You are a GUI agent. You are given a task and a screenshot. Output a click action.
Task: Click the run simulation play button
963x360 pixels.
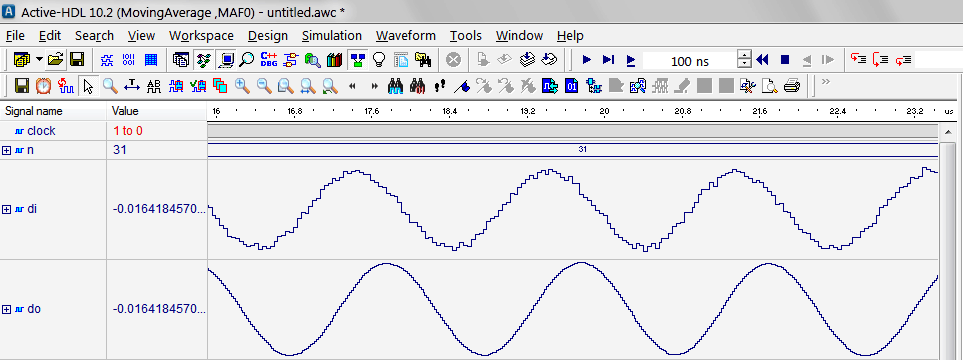(587, 60)
